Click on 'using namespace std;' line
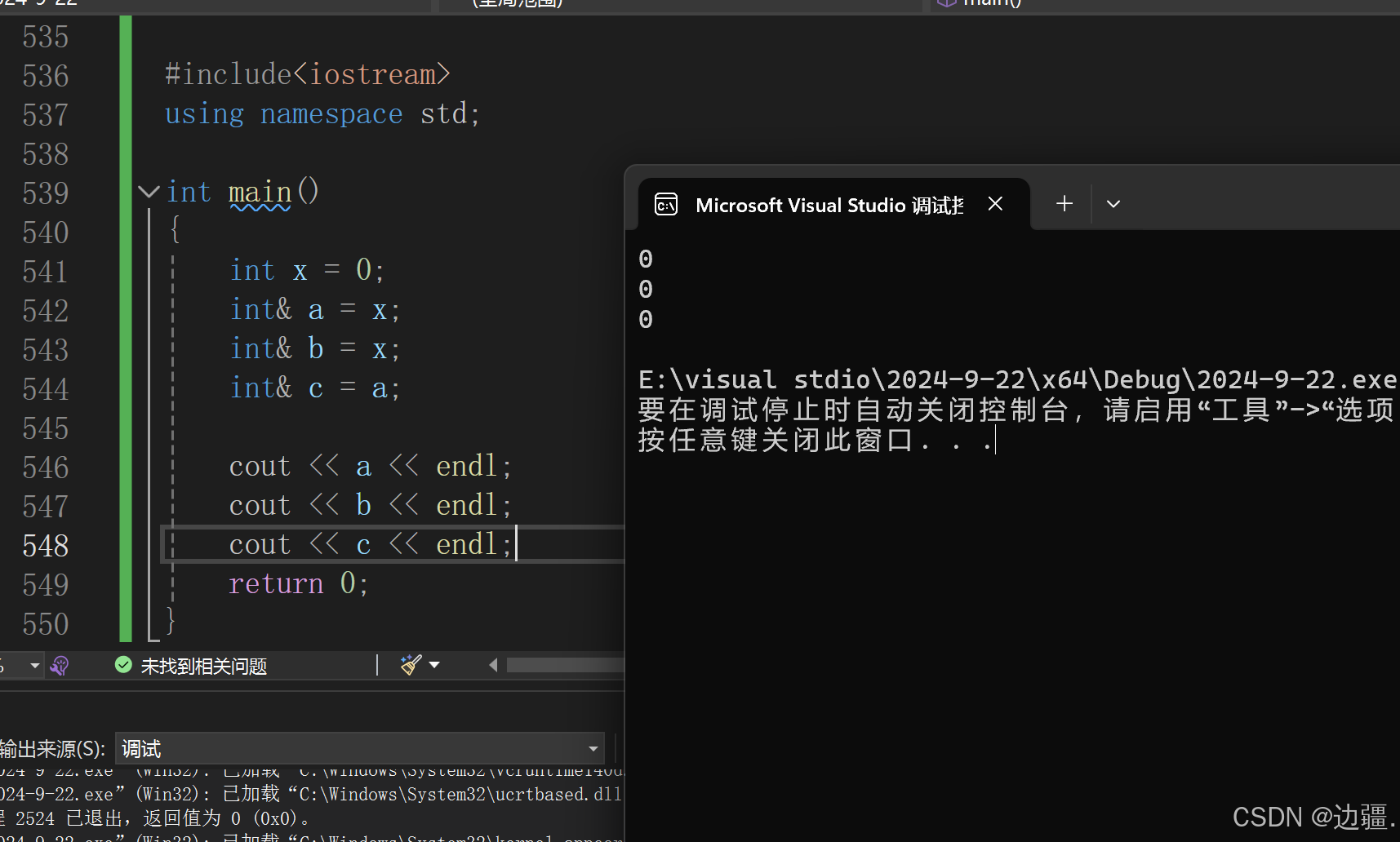 coord(322,113)
